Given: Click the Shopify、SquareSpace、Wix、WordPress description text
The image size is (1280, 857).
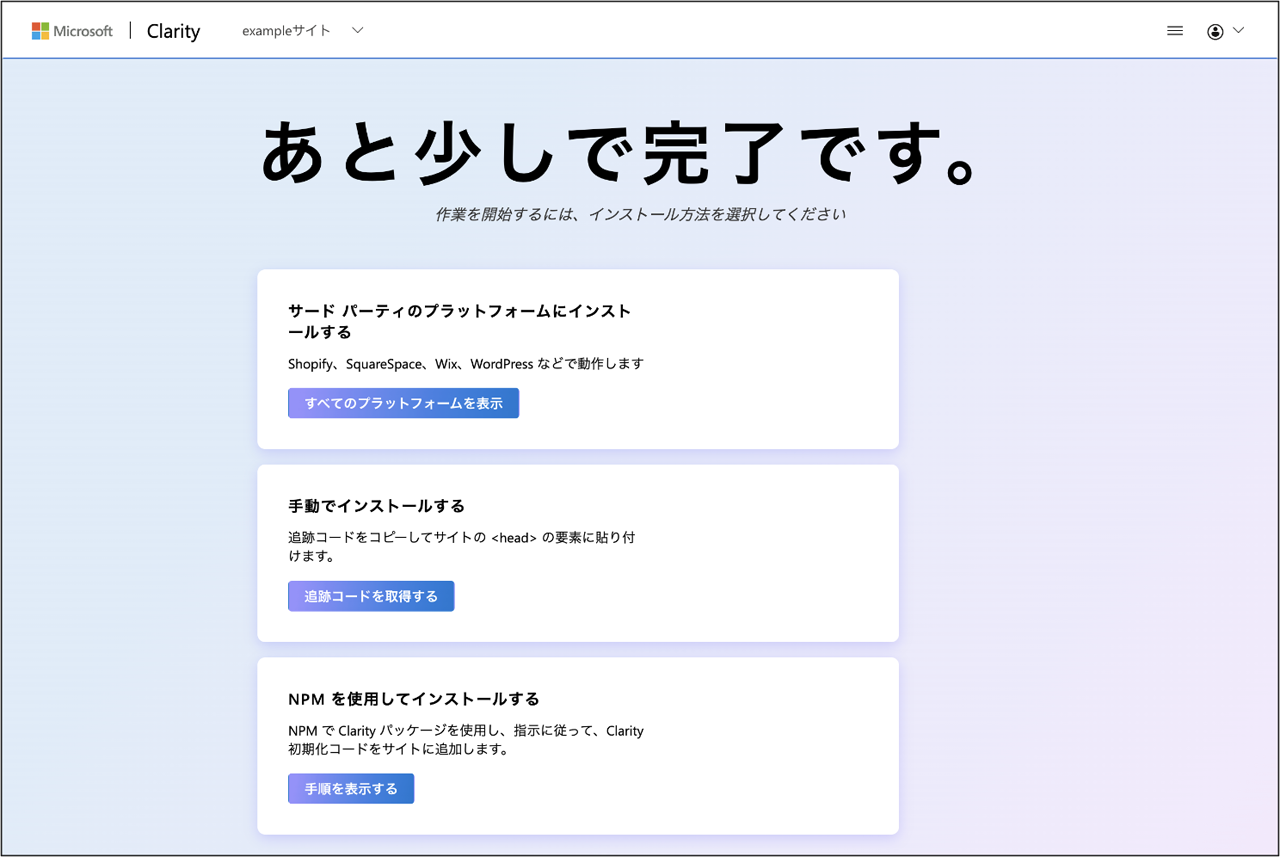Looking at the screenshot, I should click(x=466, y=364).
